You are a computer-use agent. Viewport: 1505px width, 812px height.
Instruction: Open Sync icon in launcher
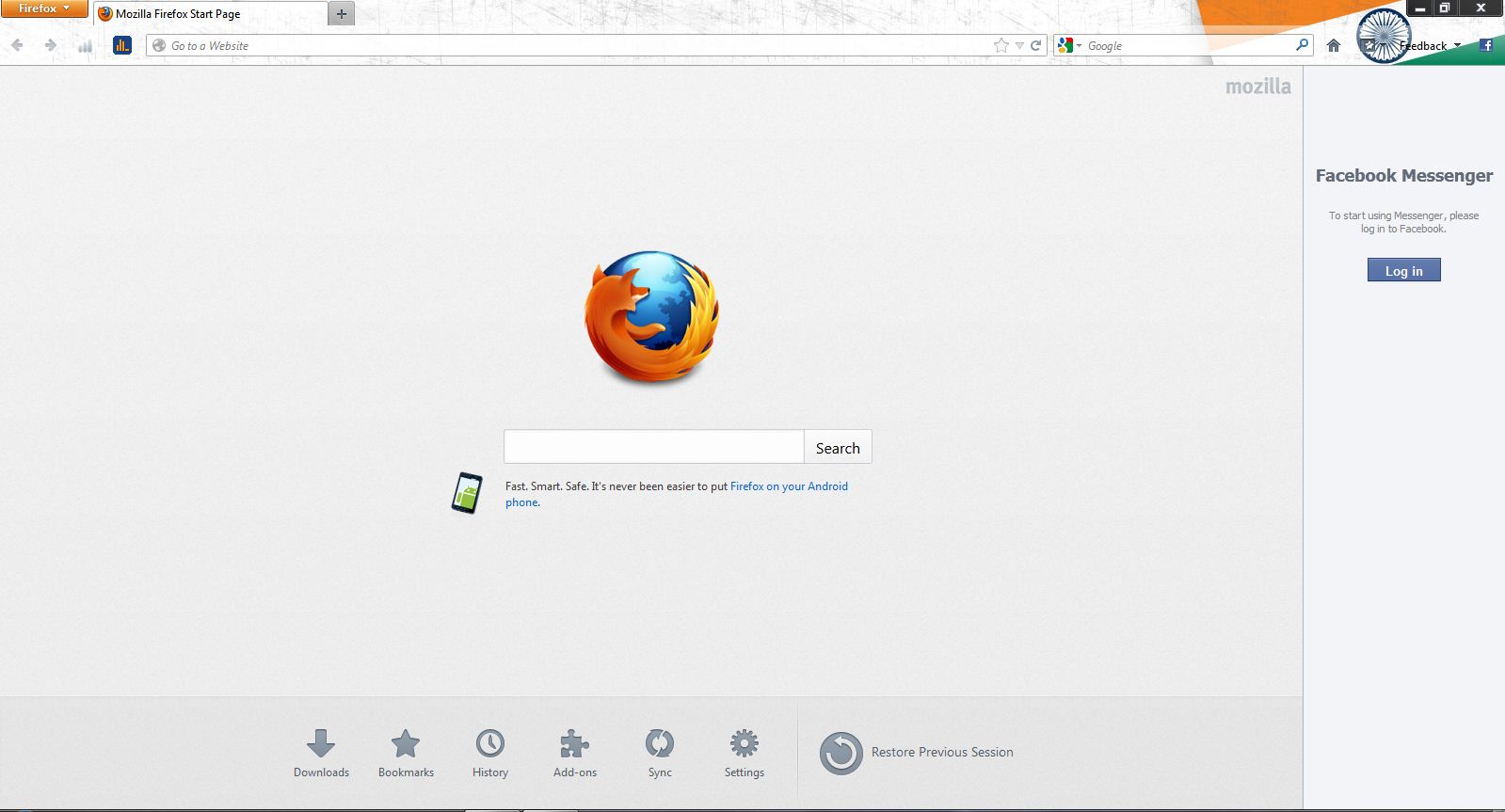(x=660, y=753)
